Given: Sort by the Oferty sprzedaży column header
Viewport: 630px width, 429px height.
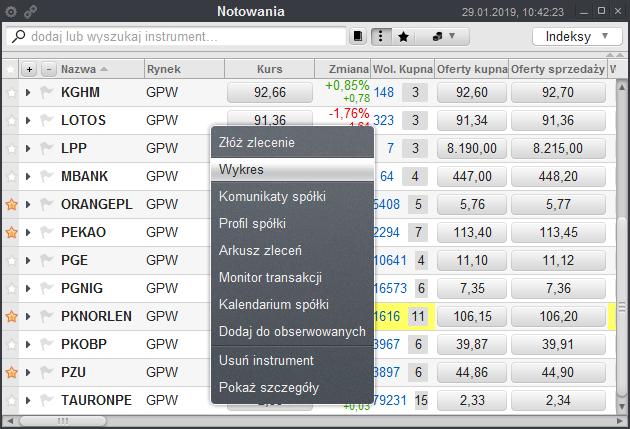Looking at the screenshot, I should tap(558, 69).
